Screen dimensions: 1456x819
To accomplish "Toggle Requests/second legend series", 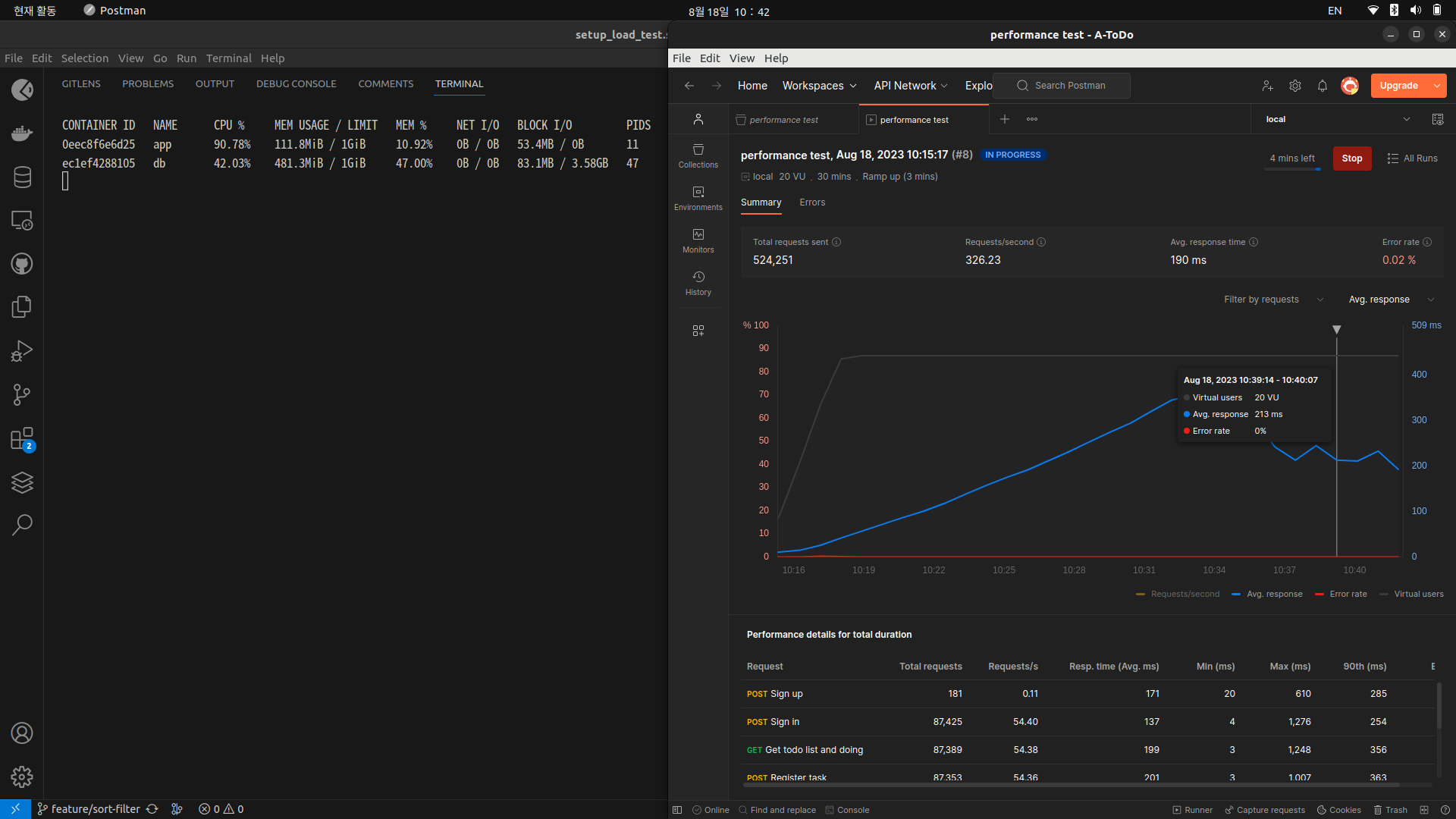I will pyautogui.click(x=1178, y=594).
